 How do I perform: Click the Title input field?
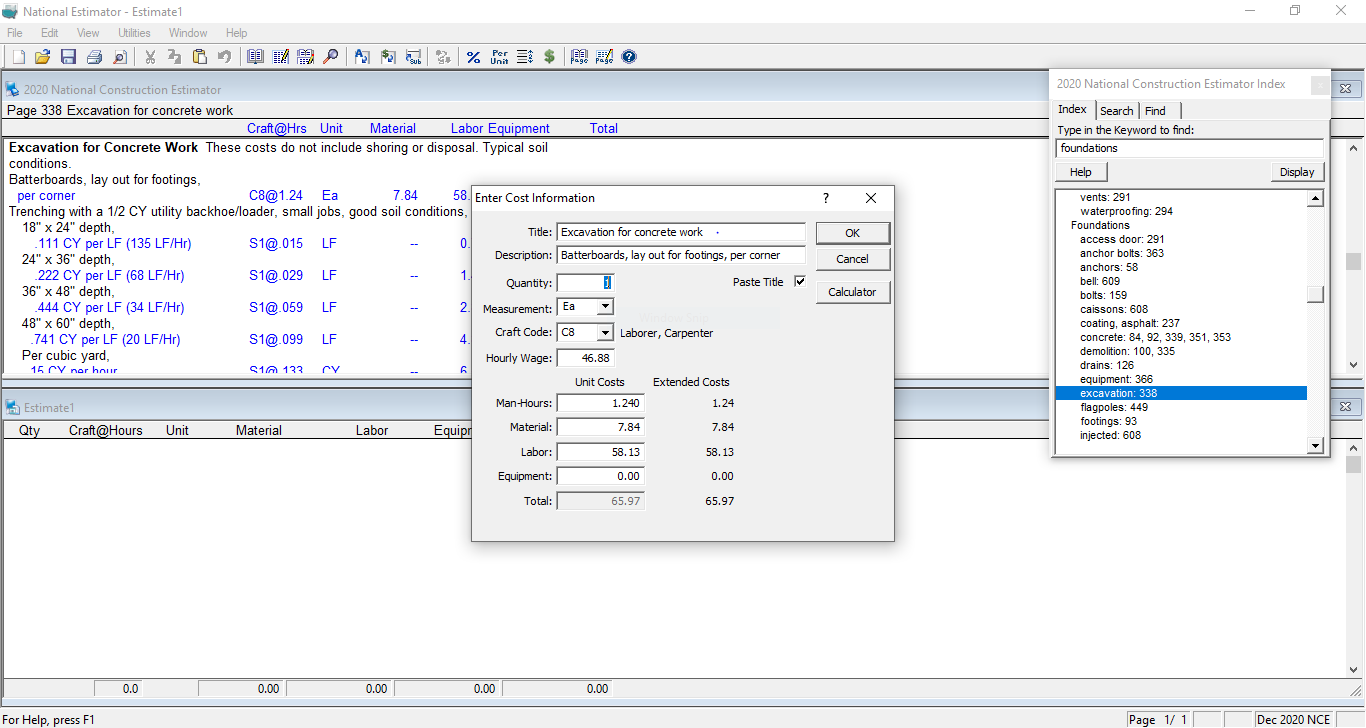(x=681, y=232)
